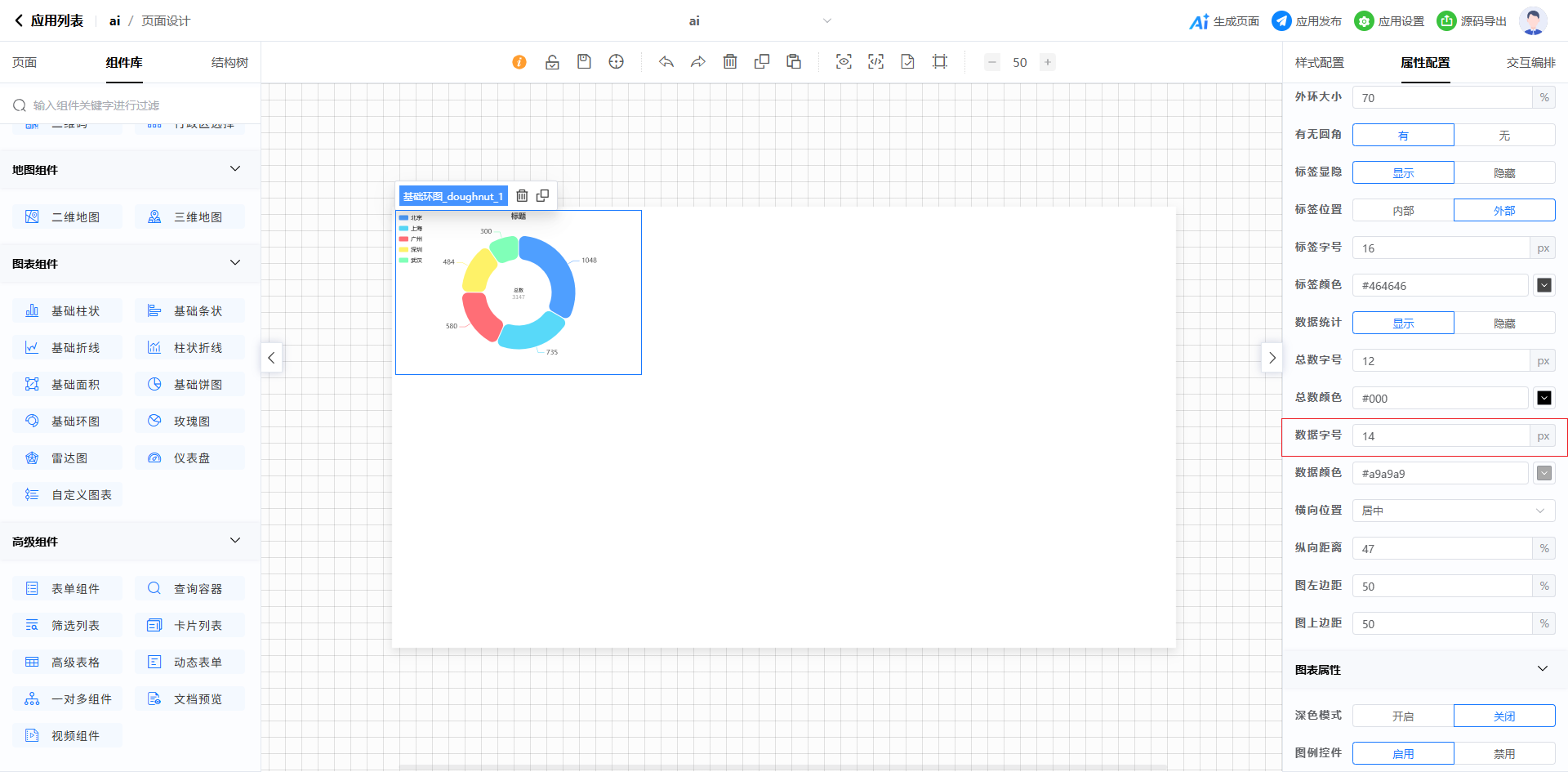Open the 结构树 tab
1568x772 pixels.
tap(229, 63)
